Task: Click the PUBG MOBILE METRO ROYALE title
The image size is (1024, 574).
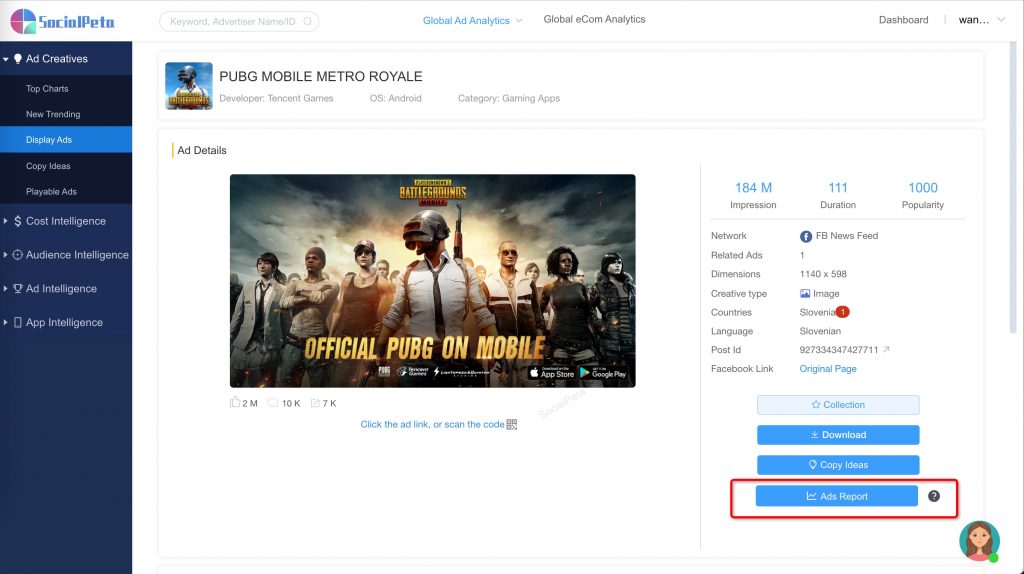Action: (x=321, y=76)
